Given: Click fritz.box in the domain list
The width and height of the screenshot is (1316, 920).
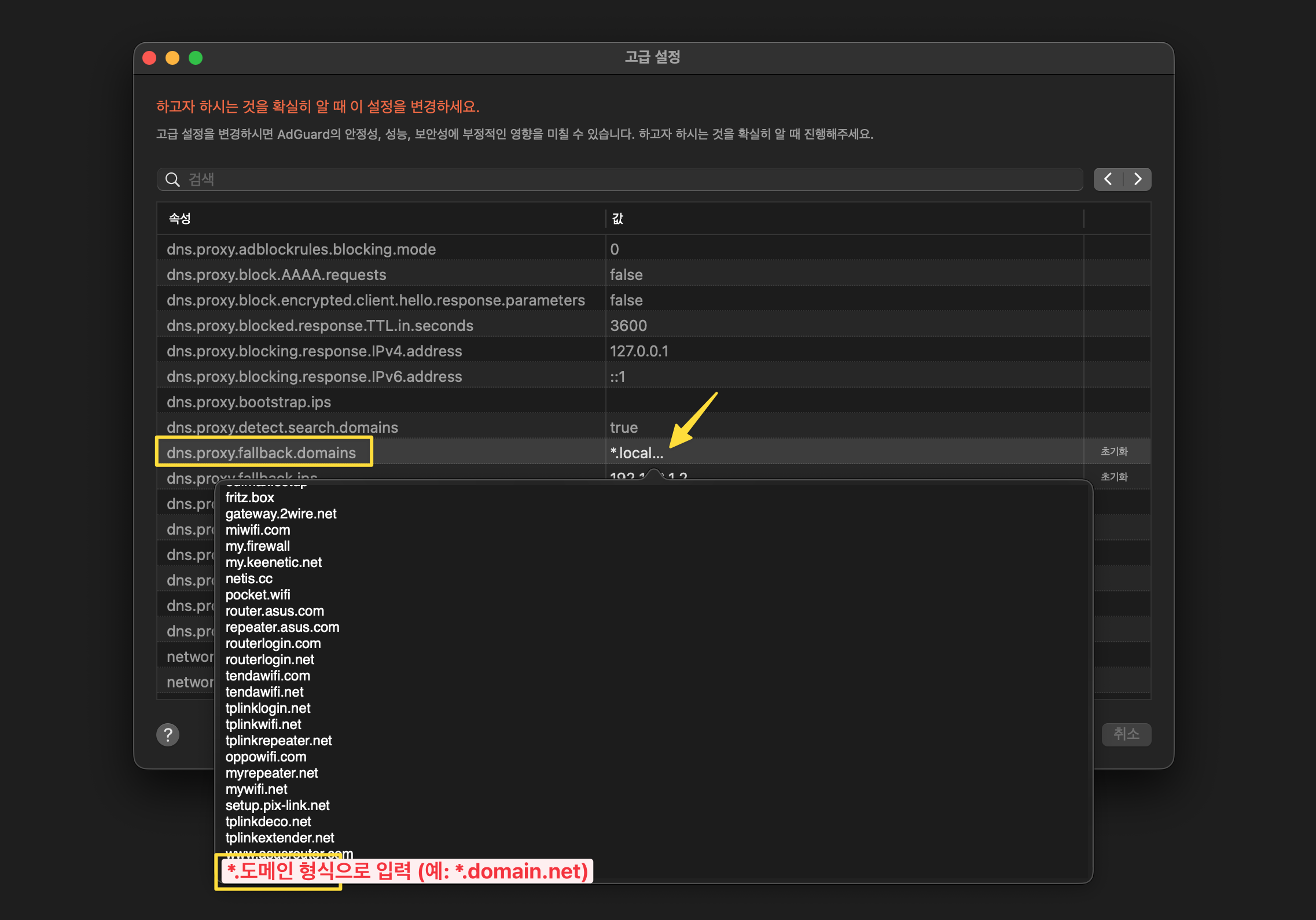Looking at the screenshot, I should click(x=249, y=497).
